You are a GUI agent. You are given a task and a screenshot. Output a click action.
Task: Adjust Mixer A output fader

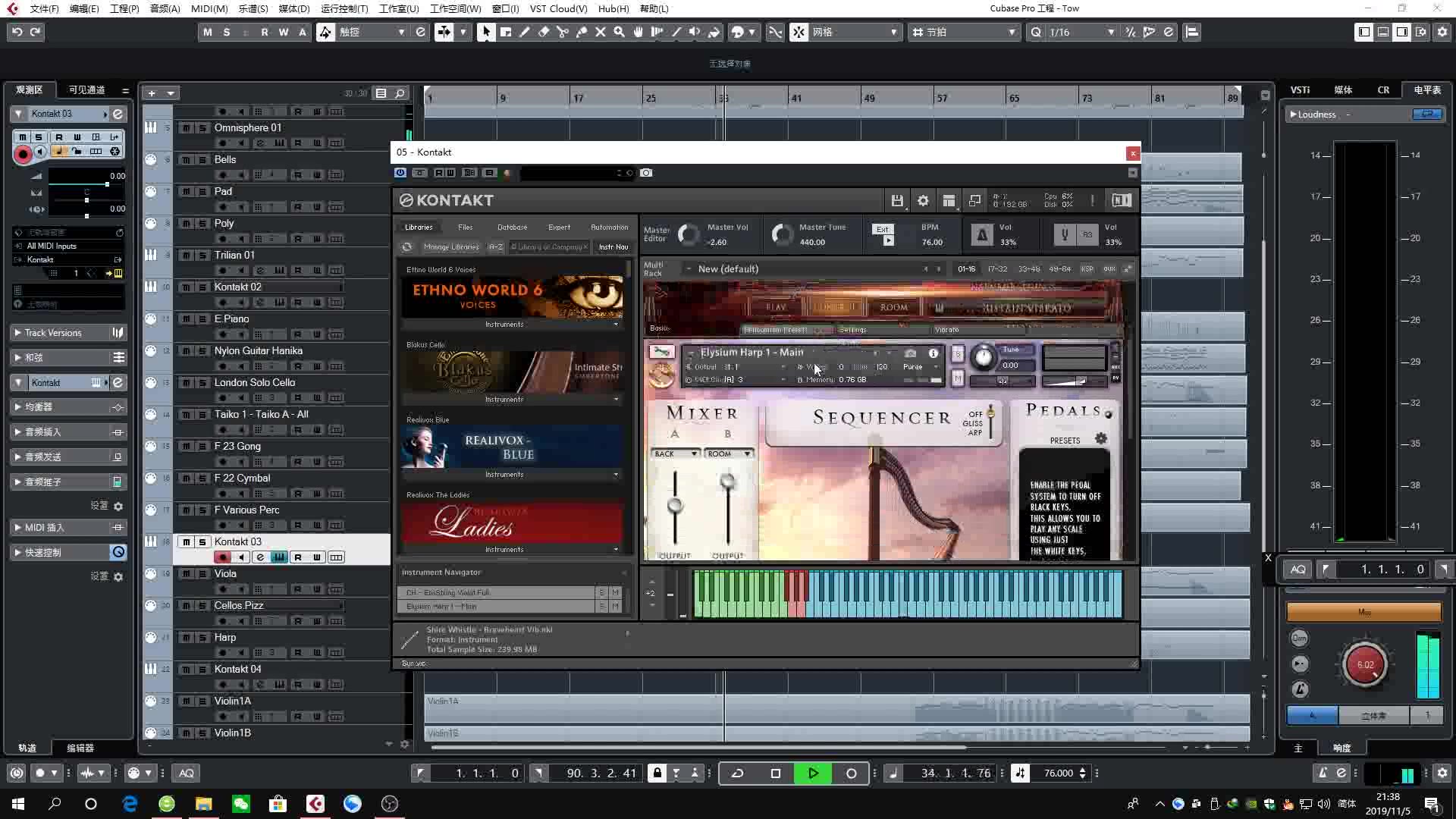click(x=674, y=506)
